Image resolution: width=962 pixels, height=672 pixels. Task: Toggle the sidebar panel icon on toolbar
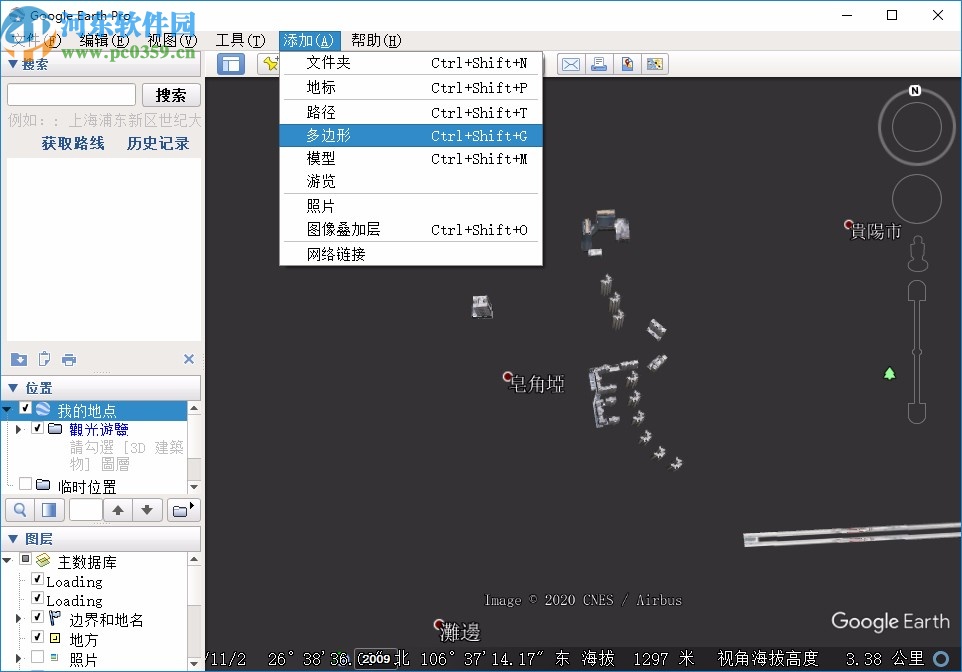[232, 64]
